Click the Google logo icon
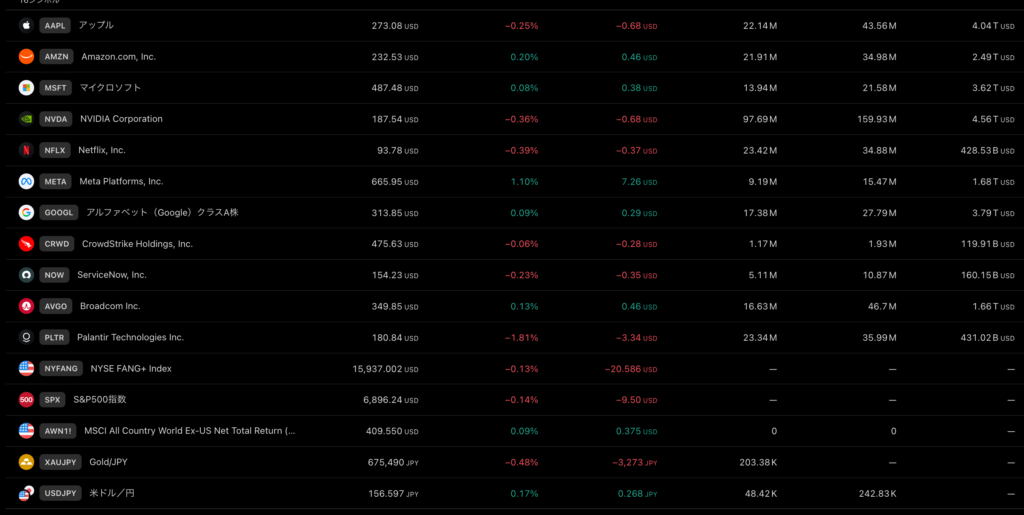Image resolution: width=1024 pixels, height=515 pixels. point(26,213)
